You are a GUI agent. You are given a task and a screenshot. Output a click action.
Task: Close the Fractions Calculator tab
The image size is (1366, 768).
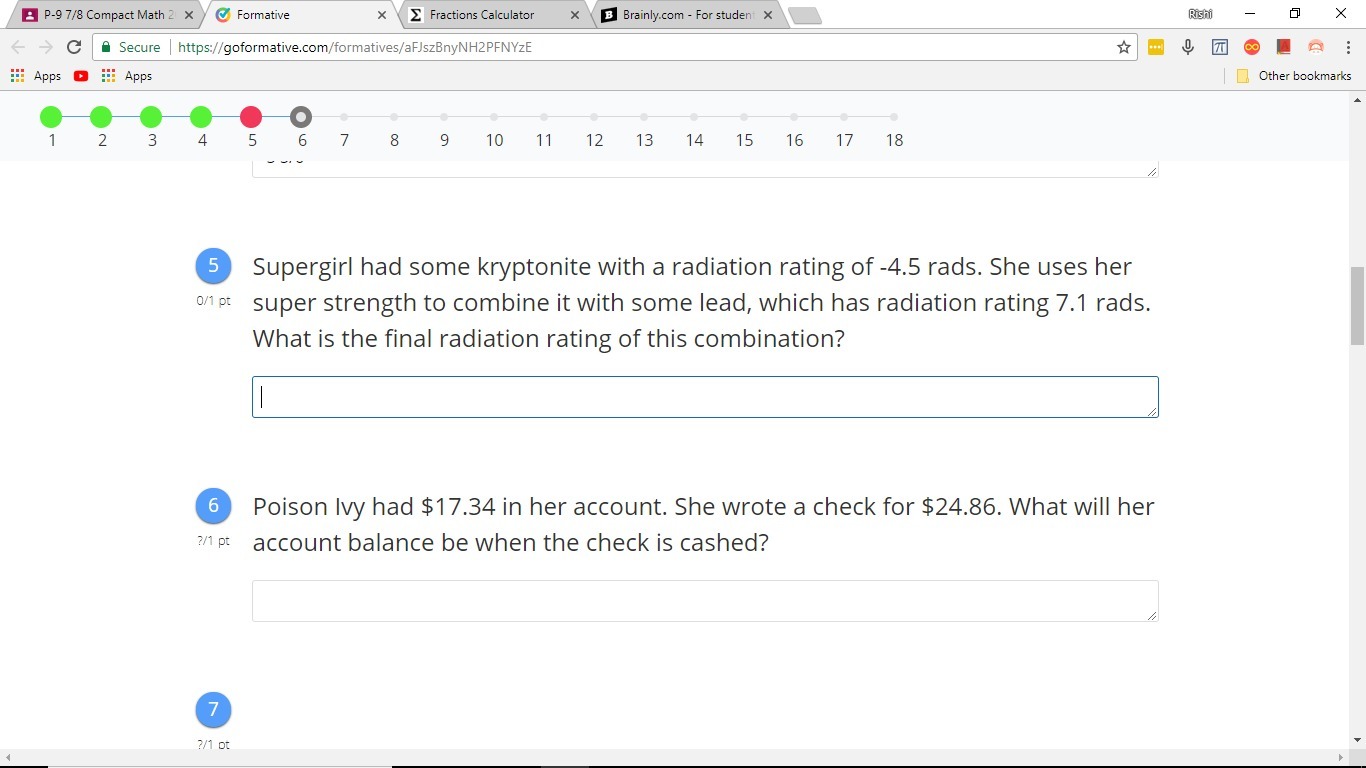(575, 15)
